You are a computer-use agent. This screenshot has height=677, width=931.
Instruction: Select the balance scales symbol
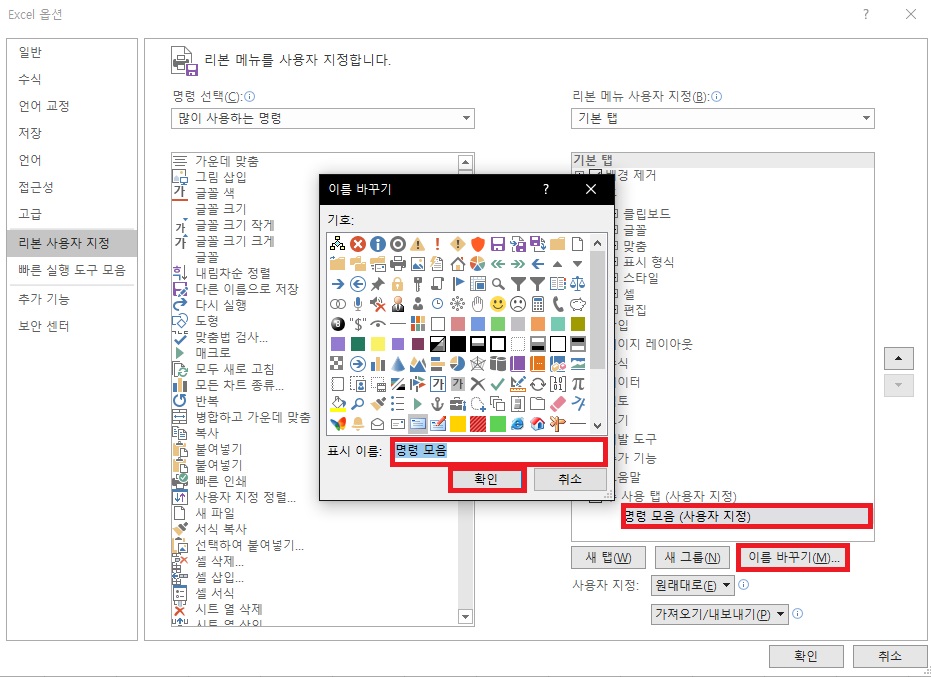577,284
